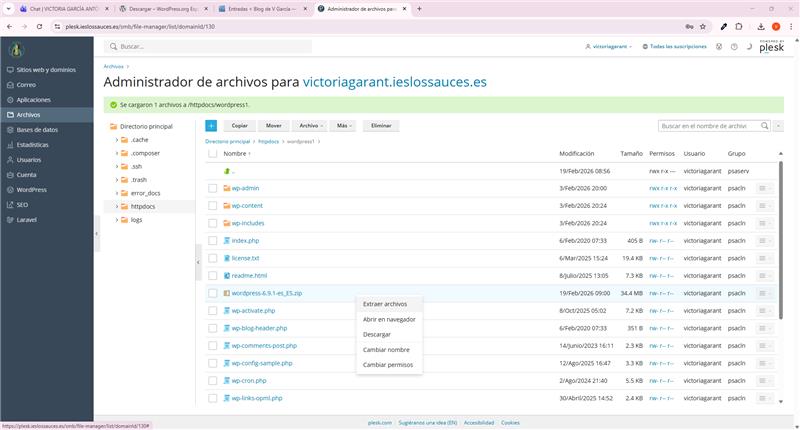800x430 pixels.
Task: Click the browser reload page icon
Action: point(39,27)
